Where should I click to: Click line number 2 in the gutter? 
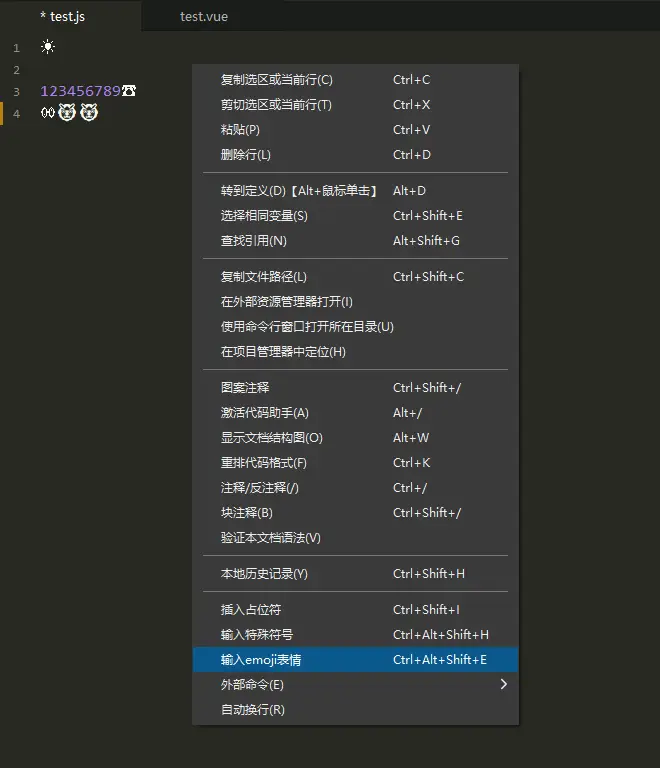coord(16,70)
